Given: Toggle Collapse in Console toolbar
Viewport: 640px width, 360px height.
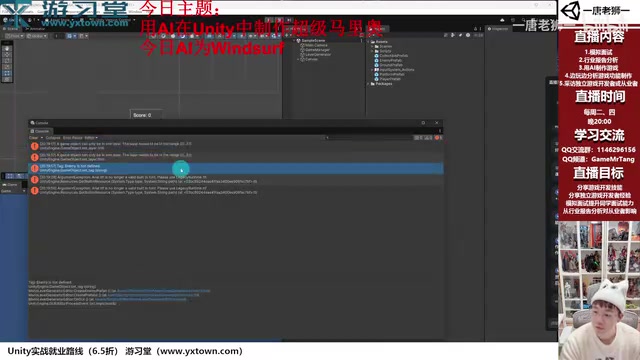Looking at the screenshot, I should point(53,138).
